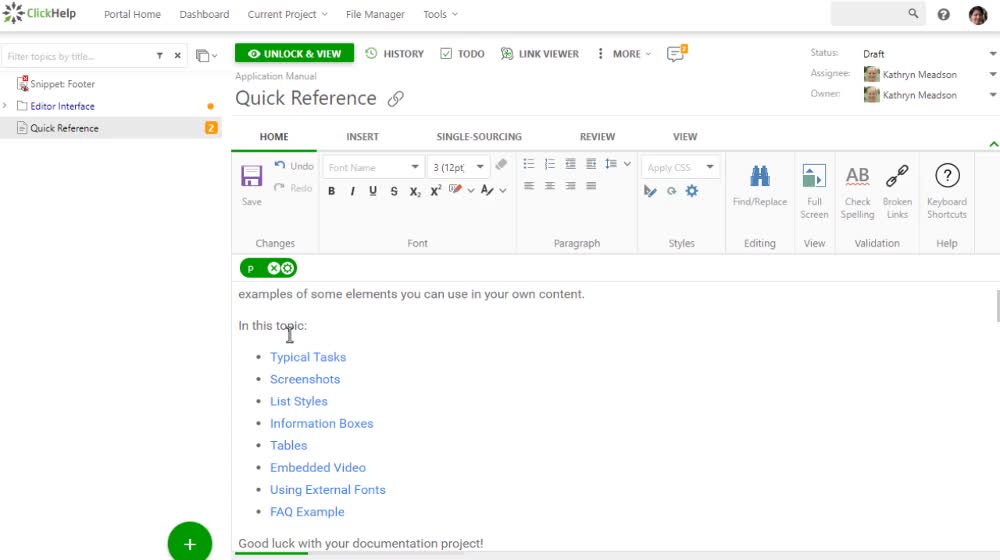Collapse the ribbon toolbar
This screenshot has width=1000, height=560.
point(993,144)
